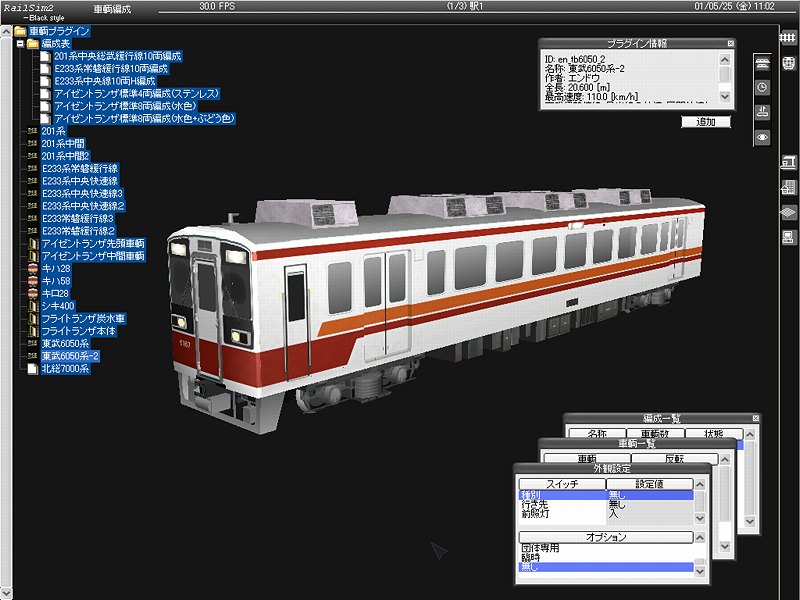Open the structure building icon
800x600 pixels.
[x=788, y=187]
